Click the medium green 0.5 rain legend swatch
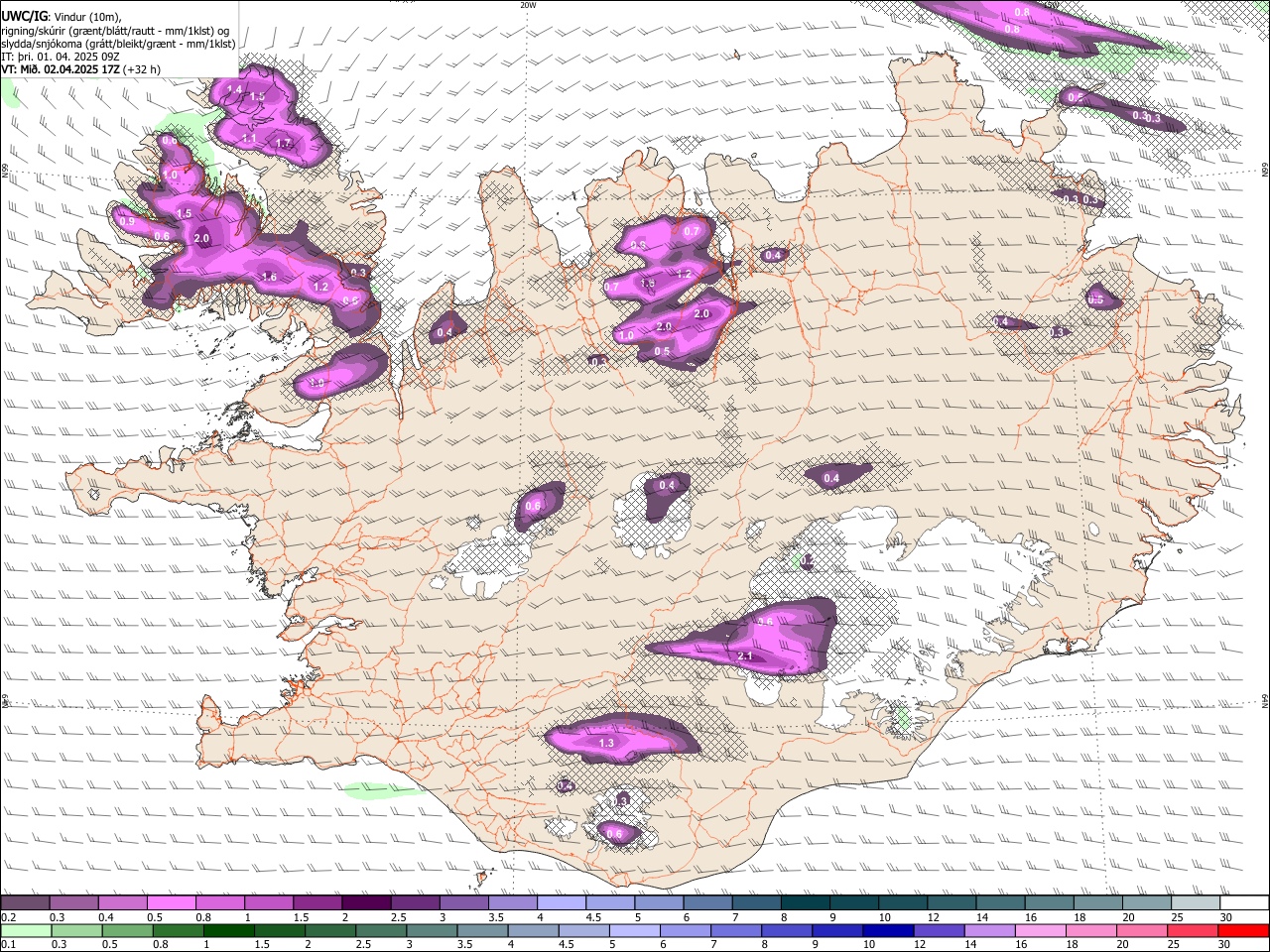This screenshot has width=1270, height=952. (x=128, y=930)
